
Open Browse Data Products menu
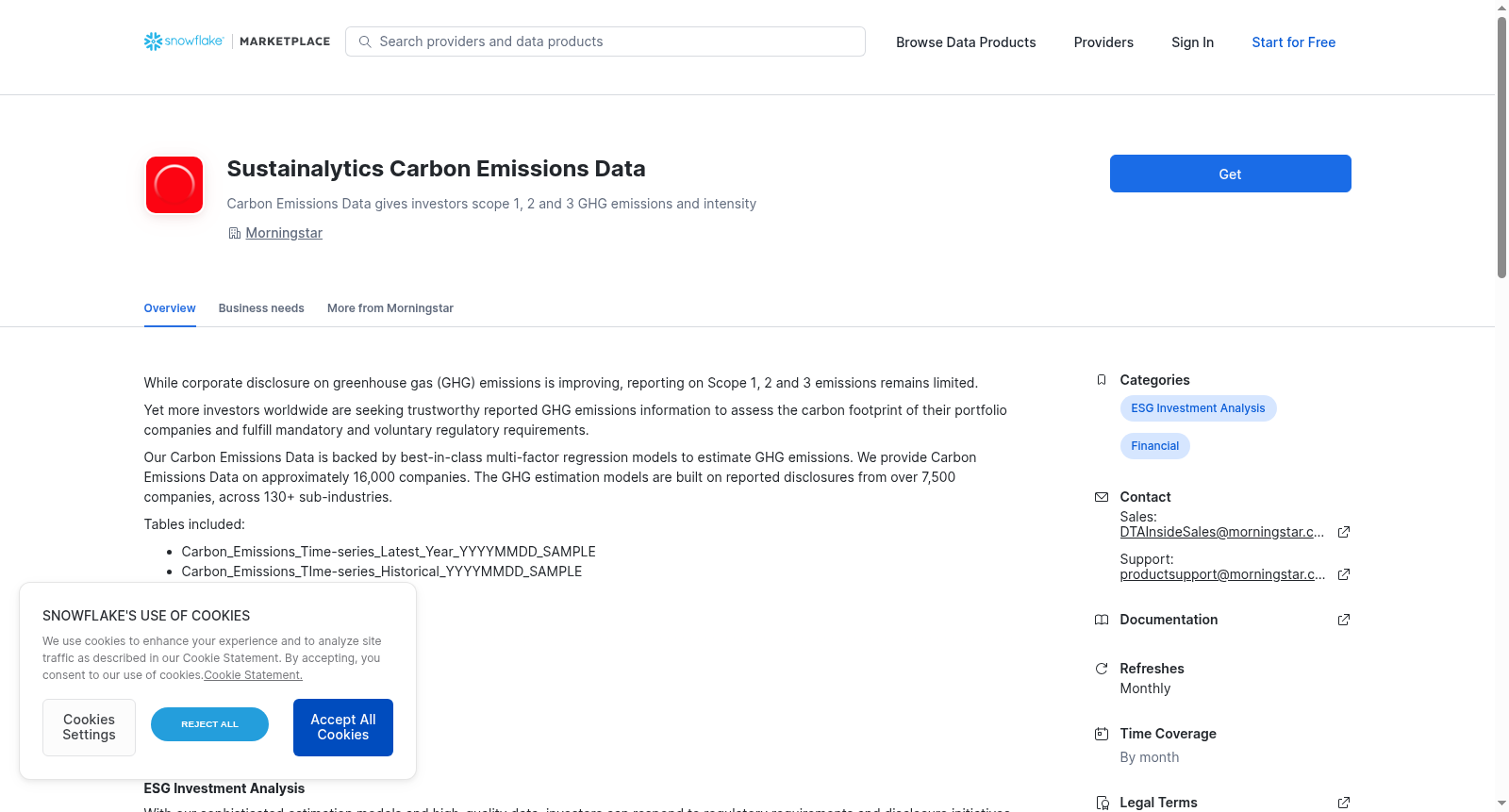coord(966,42)
